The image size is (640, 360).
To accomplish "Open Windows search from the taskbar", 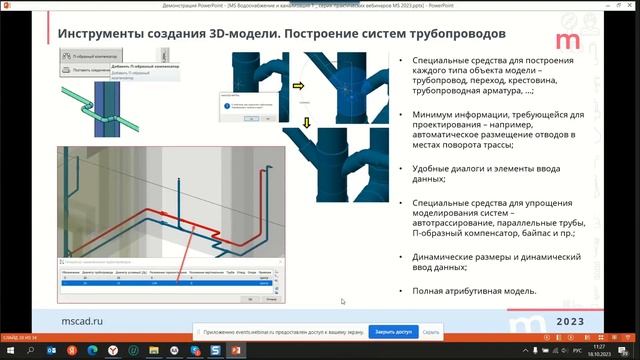I will (31, 350).
